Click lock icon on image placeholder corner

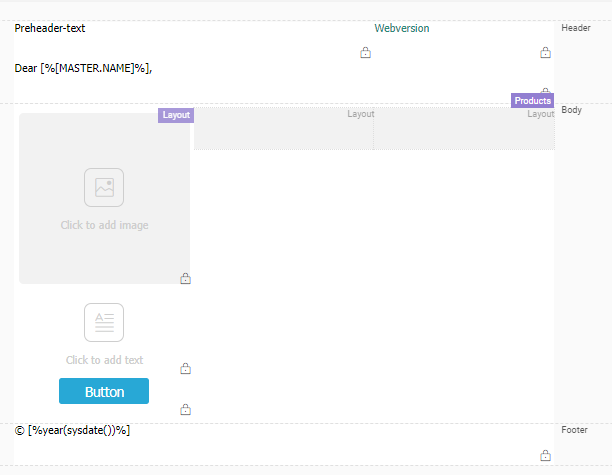(185, 279)
